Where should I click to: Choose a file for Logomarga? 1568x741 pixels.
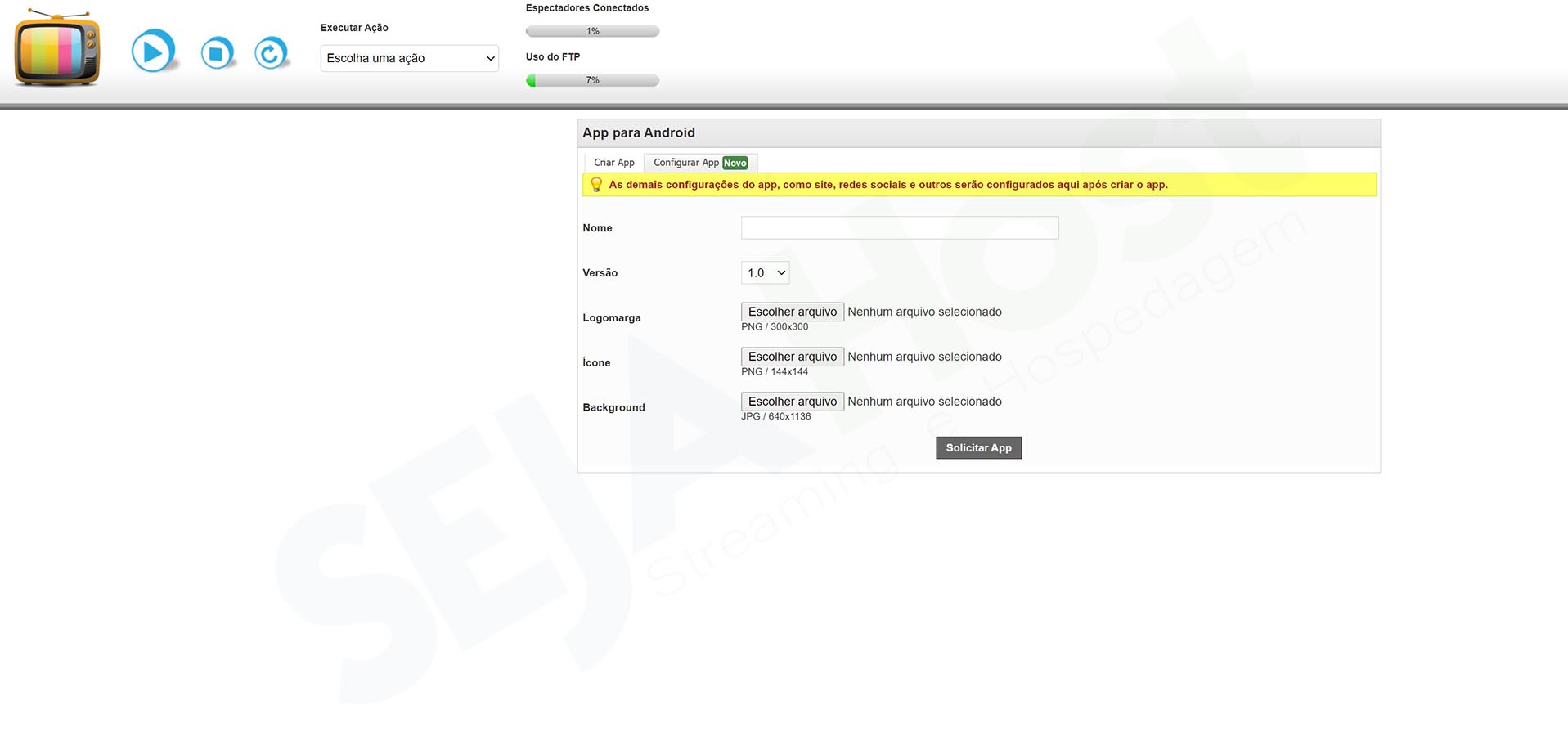792,312
